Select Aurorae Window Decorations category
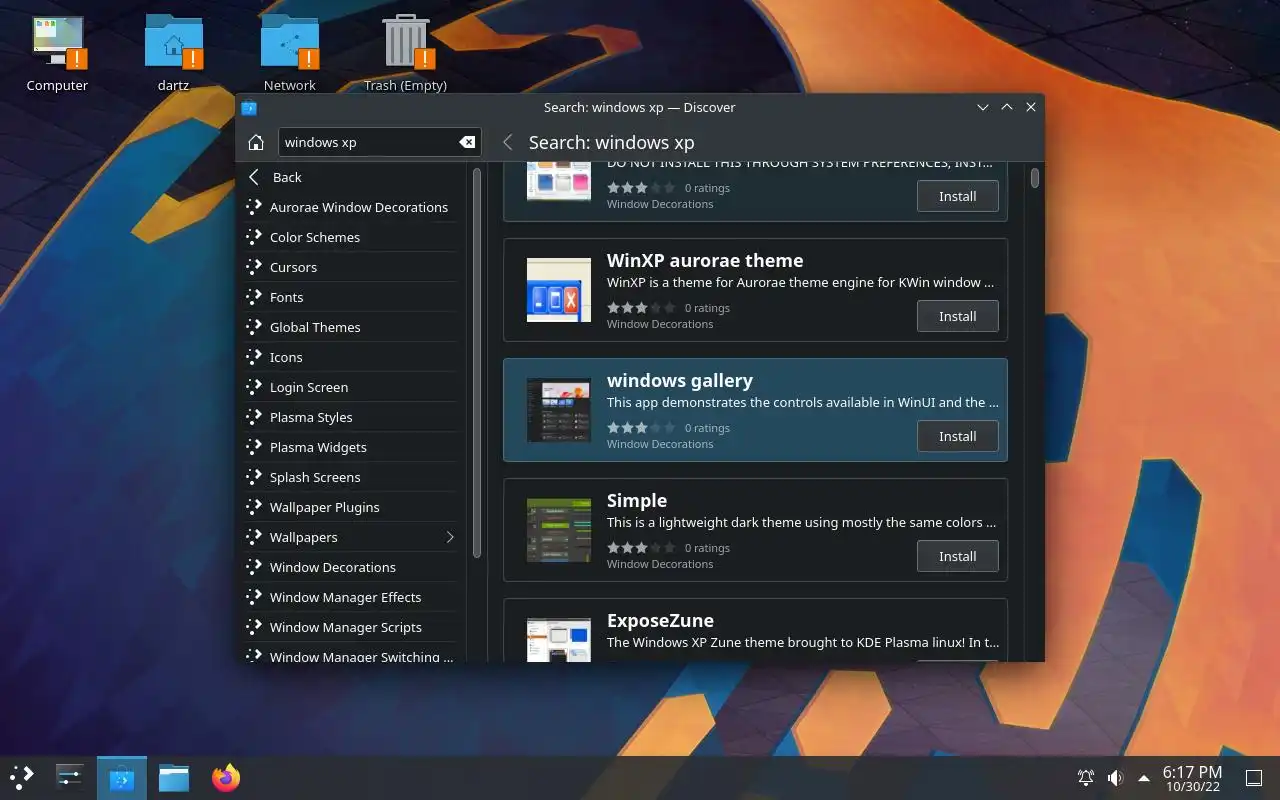This screenshot has height=800, width=1280. click(351, 207)
